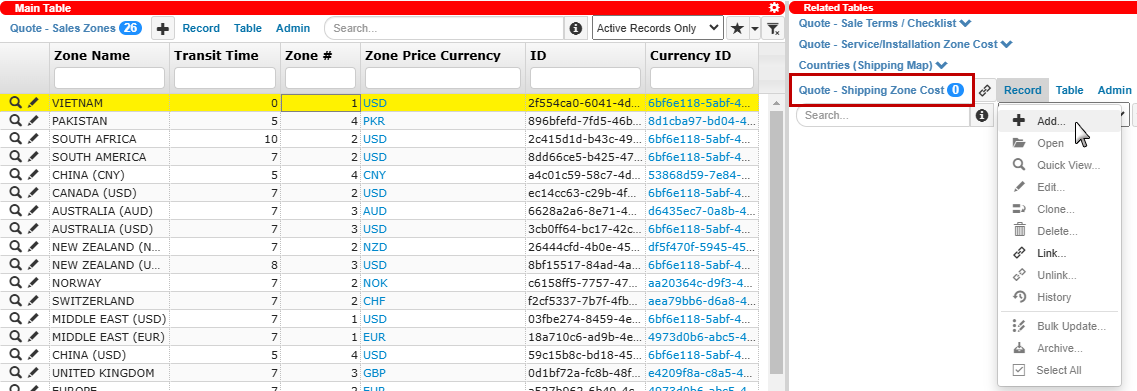The image size is (1137, 391).
Task: Click the GBP currency link
Action: pyautogui.click(x=375, y=373)
